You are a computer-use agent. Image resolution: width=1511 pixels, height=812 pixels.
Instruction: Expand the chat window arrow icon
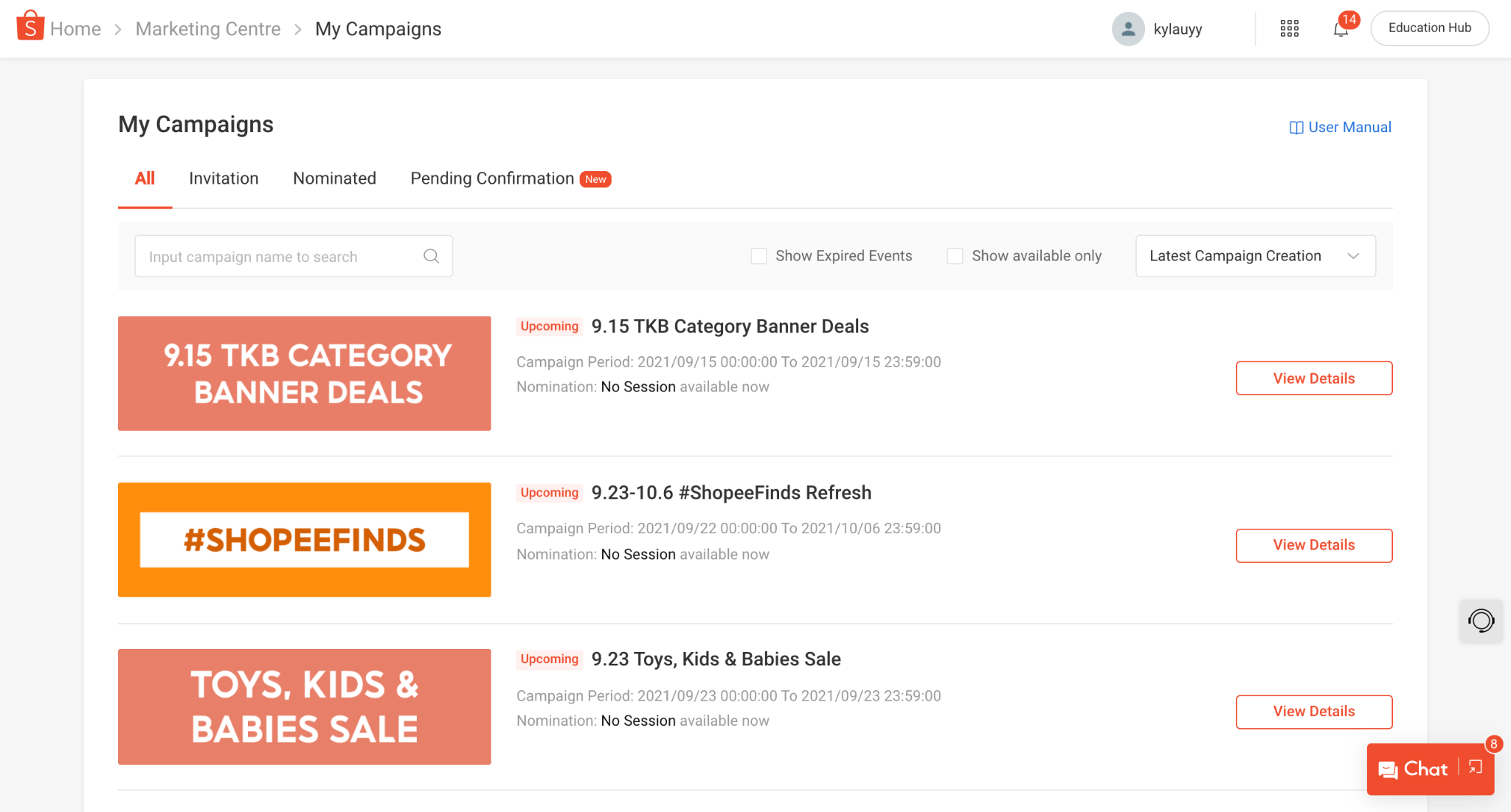click(1475, 768)
